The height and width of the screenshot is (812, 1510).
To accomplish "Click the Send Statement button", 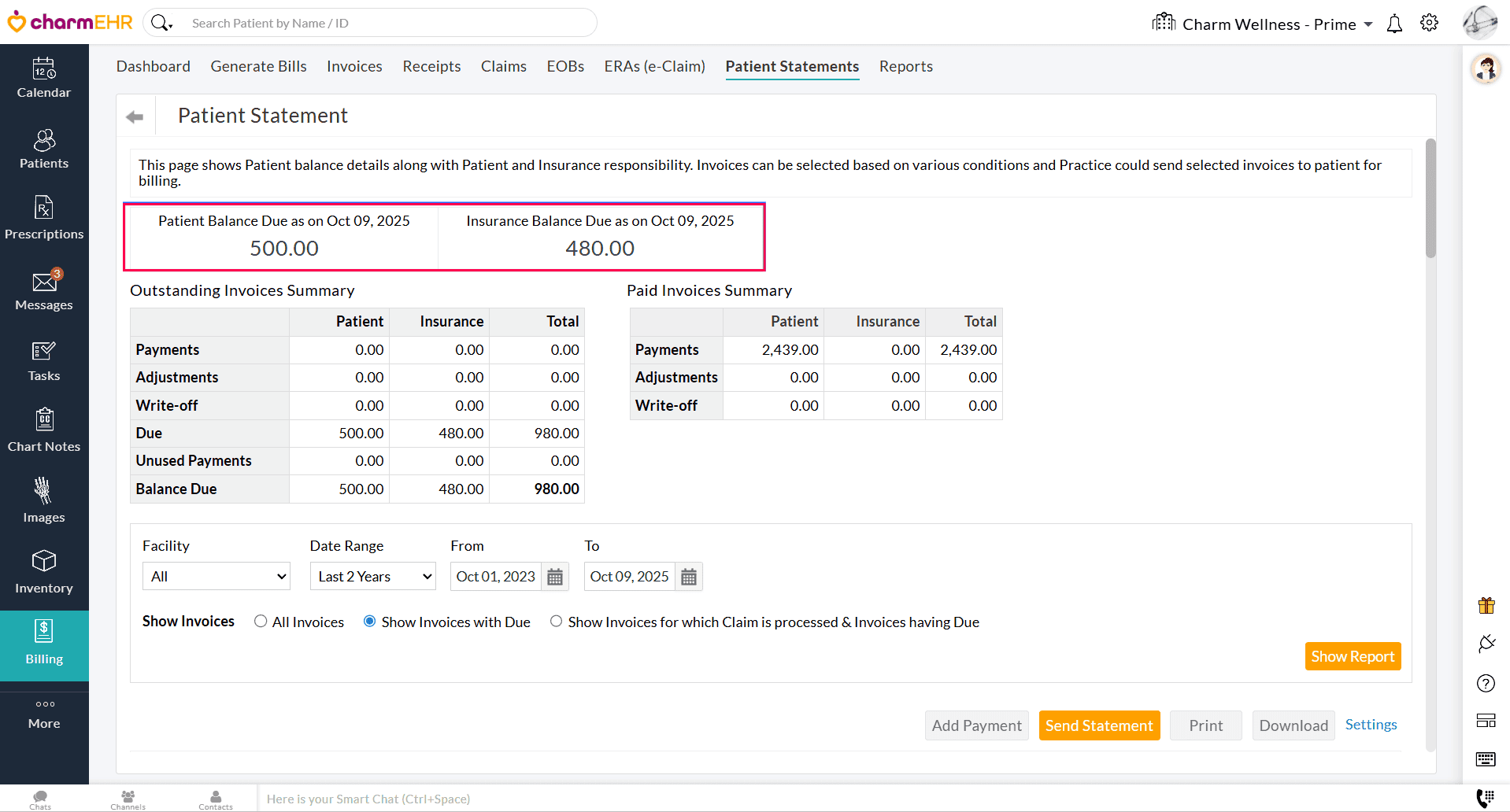I will (x=1098, y=725).
